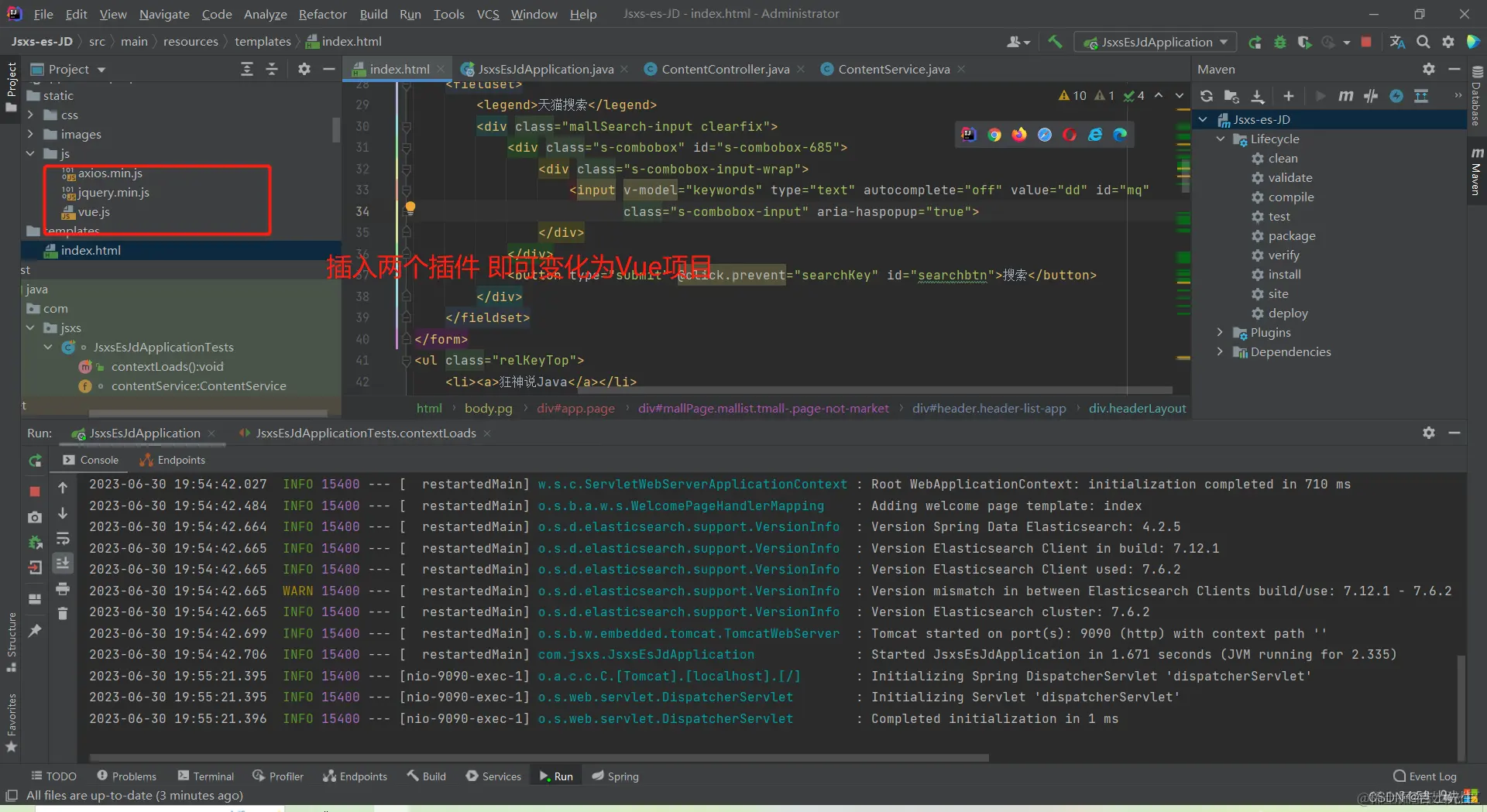
Task: Click the Exit icon in the Run panel
Action: click(x=35, y=567)
